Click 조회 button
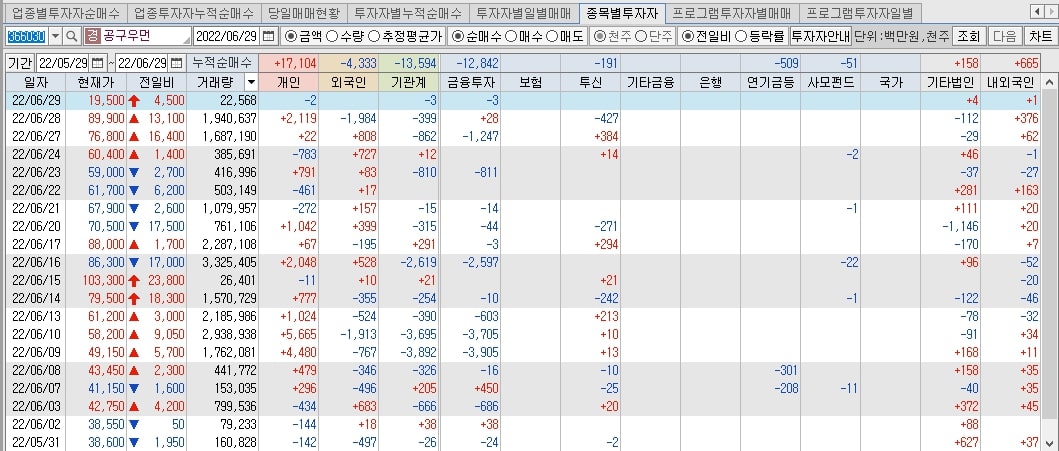 pos(969,36)
